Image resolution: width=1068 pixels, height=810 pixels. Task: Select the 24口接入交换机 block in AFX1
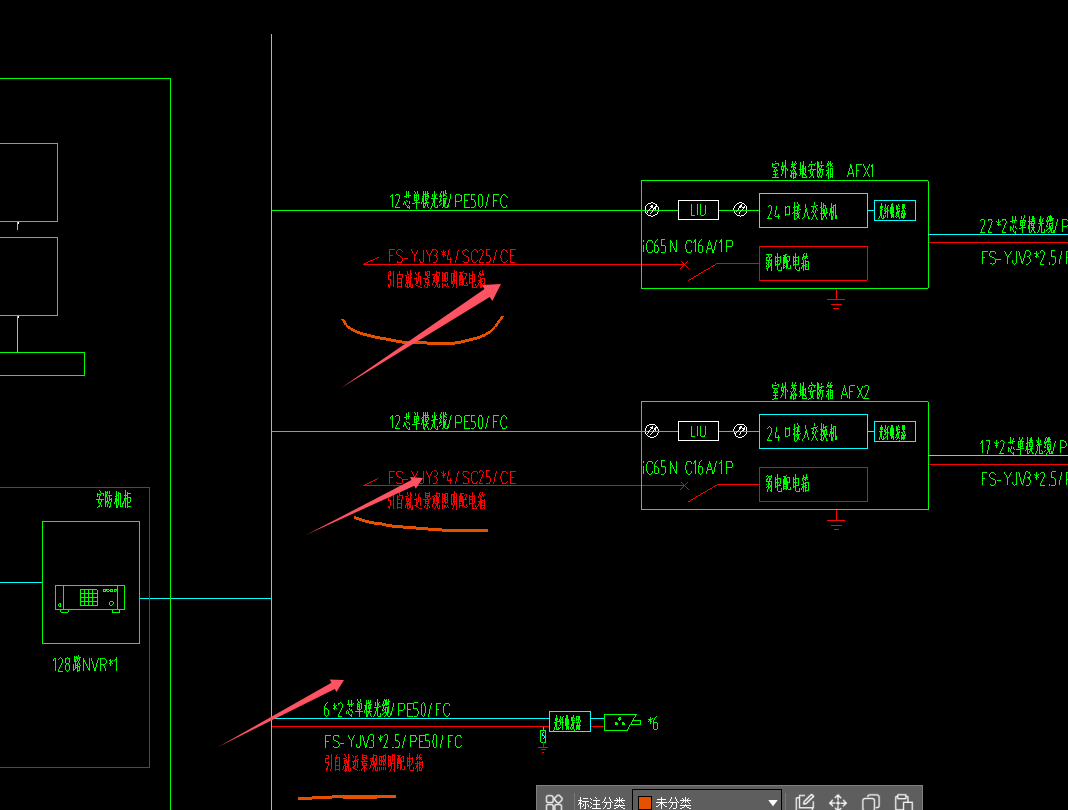[x=813, y=211]
